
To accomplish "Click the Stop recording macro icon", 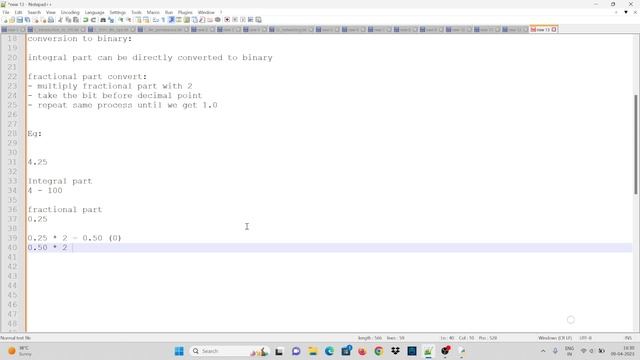I will 235,20.
